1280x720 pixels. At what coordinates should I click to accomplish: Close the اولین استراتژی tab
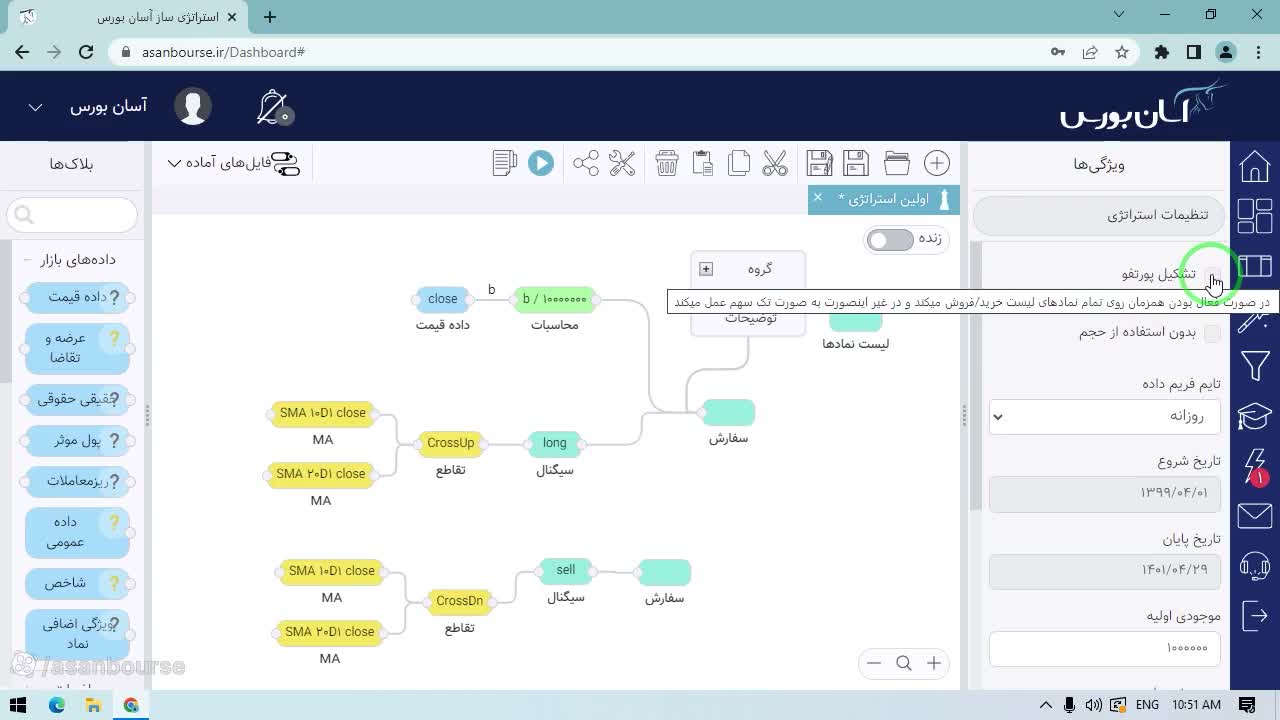pyautogui.click(x=818, y=198)
